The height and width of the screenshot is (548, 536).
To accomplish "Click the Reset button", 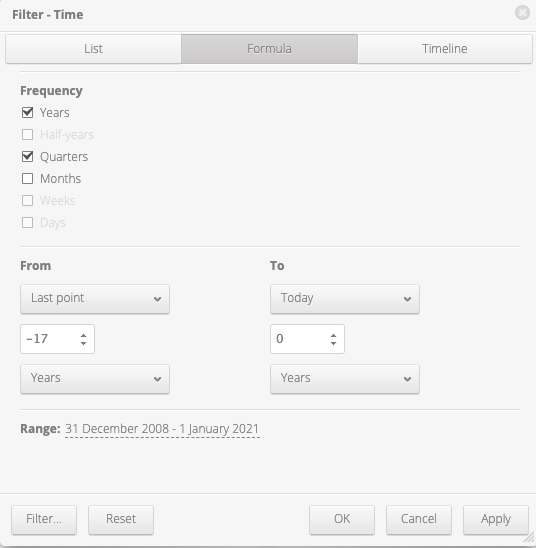I will tap(121, 520).
